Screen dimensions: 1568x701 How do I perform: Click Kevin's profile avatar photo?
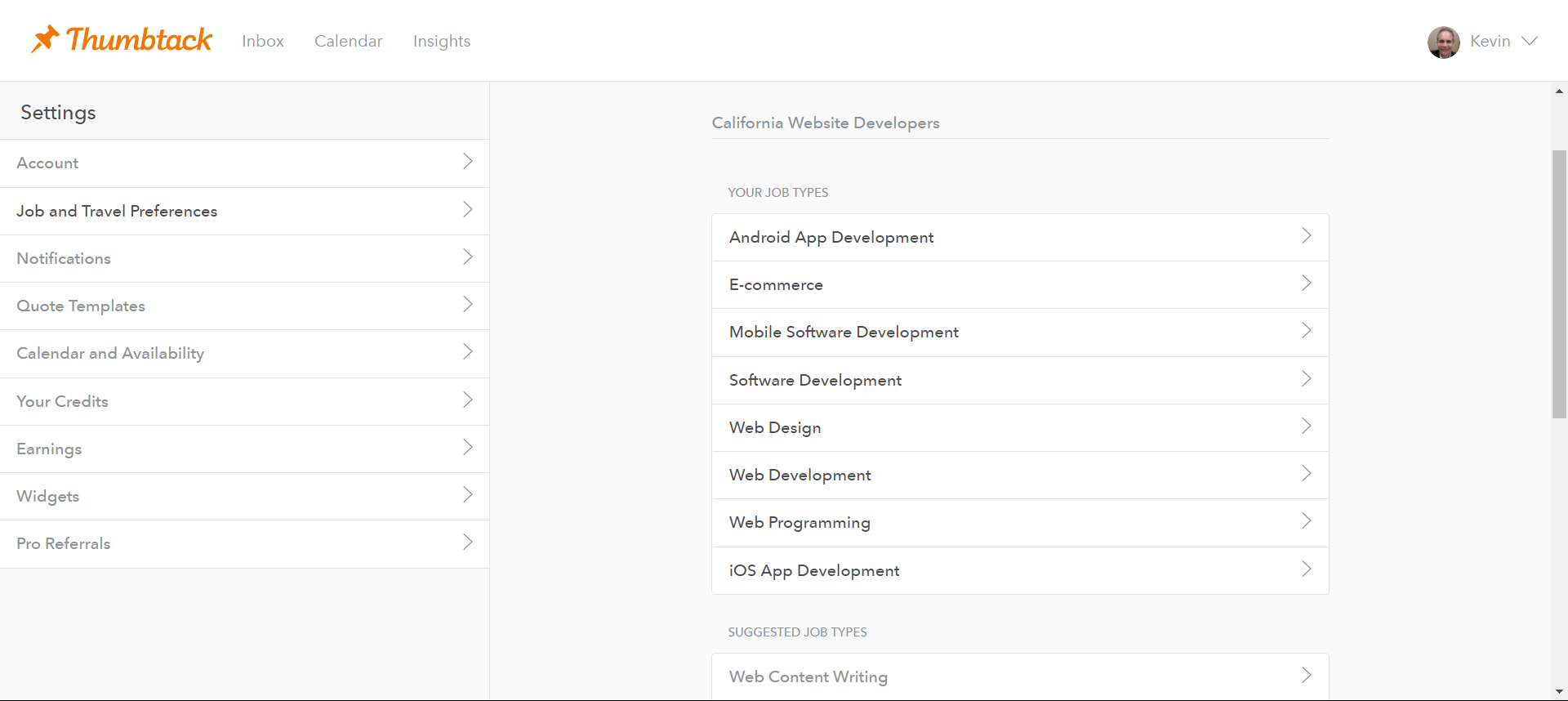[1443, 42]
